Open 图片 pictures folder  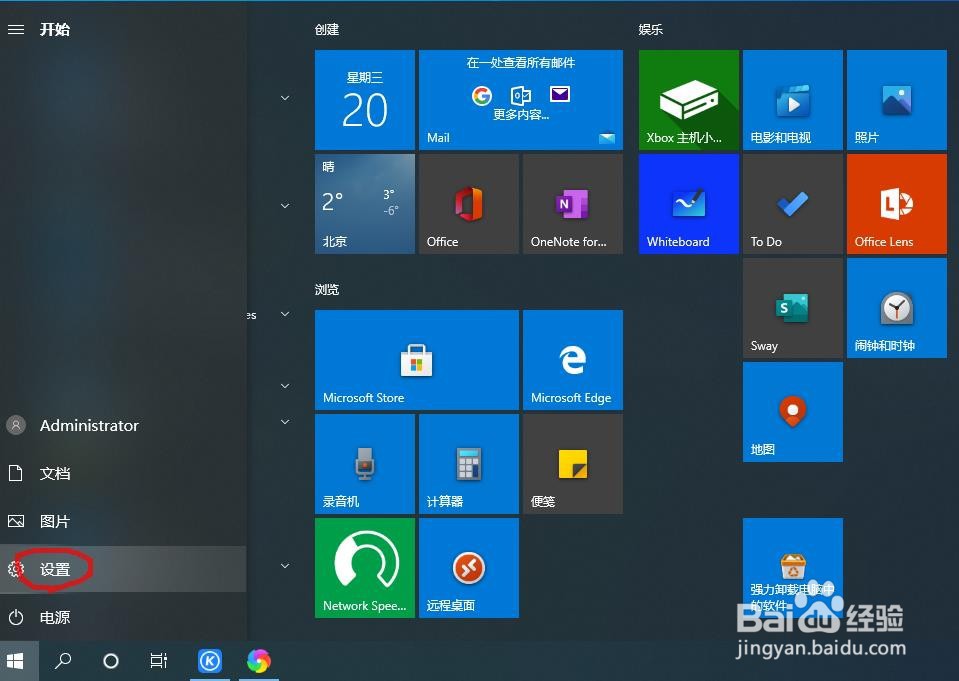[123, 521]
